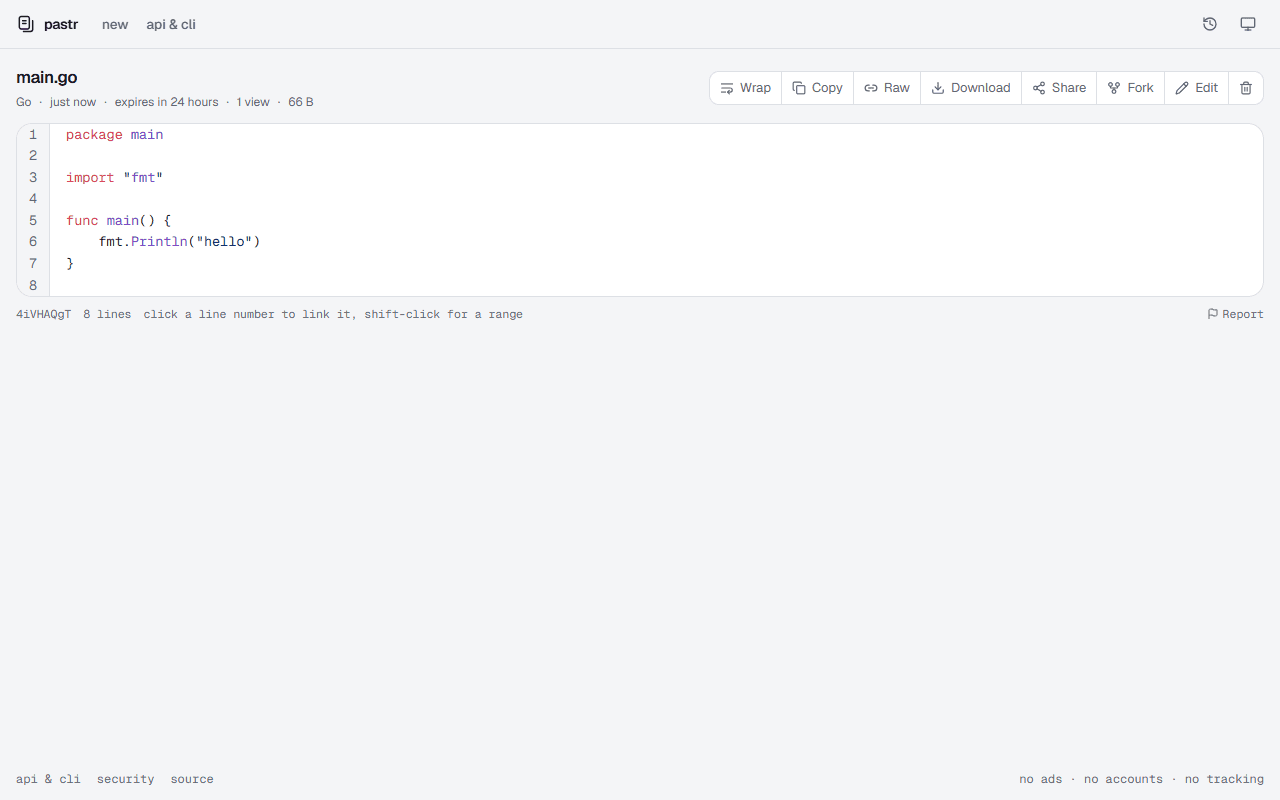Link to line number 8

[x=33, y=286]
